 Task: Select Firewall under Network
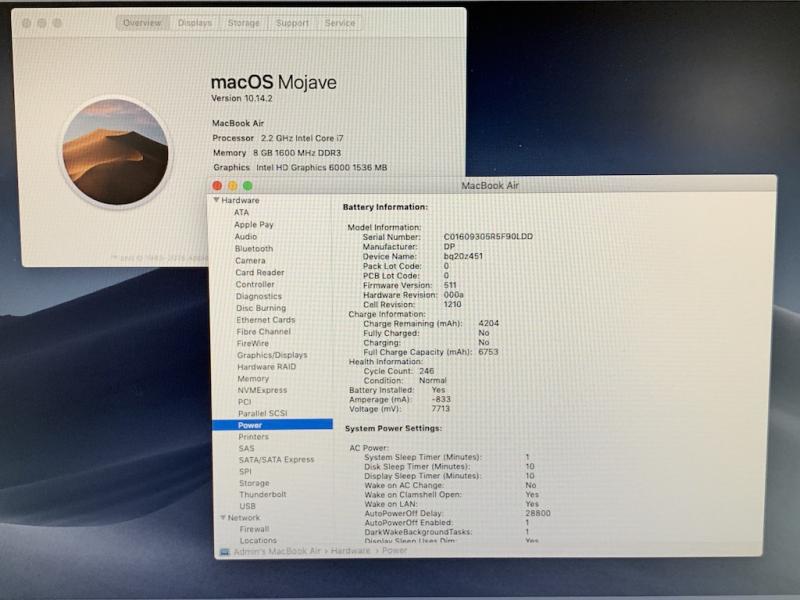pos(254,529)
